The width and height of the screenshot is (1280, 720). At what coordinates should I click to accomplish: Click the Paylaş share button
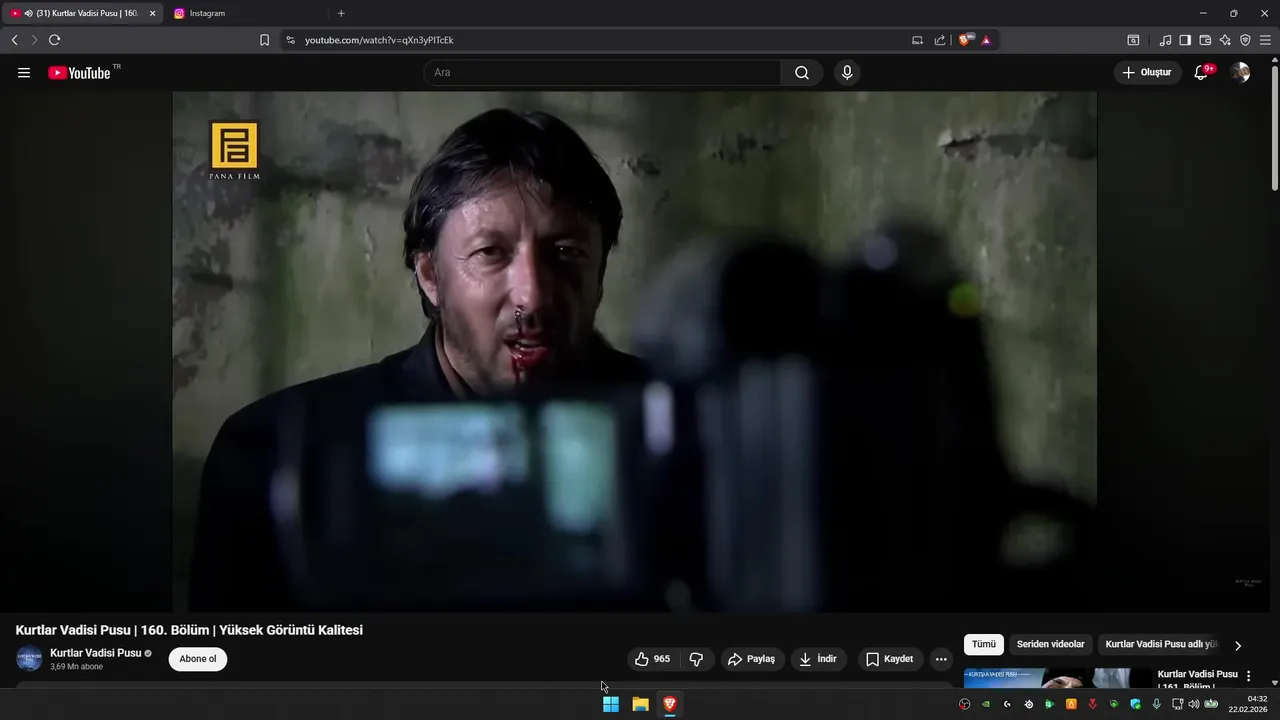tap(752, 659)
